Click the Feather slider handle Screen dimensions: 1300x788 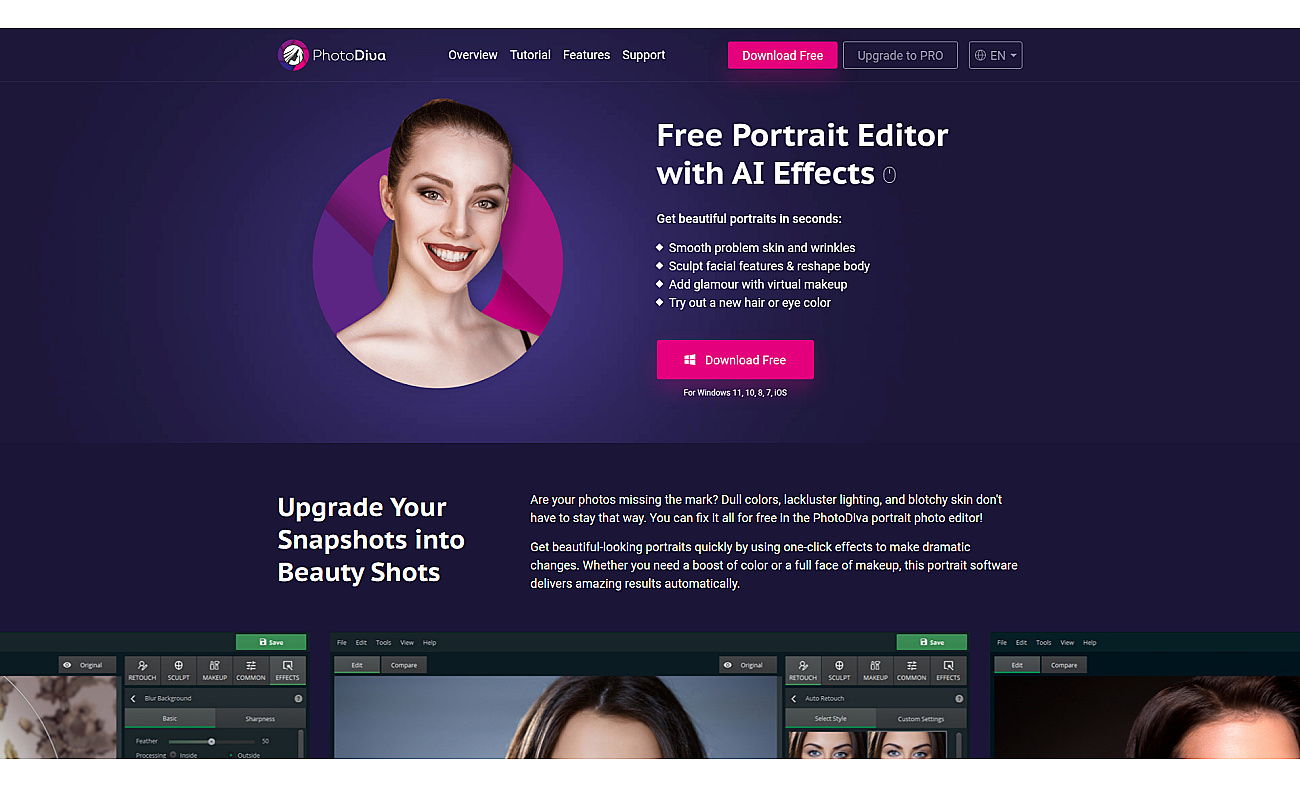click(x=211, y=741)
